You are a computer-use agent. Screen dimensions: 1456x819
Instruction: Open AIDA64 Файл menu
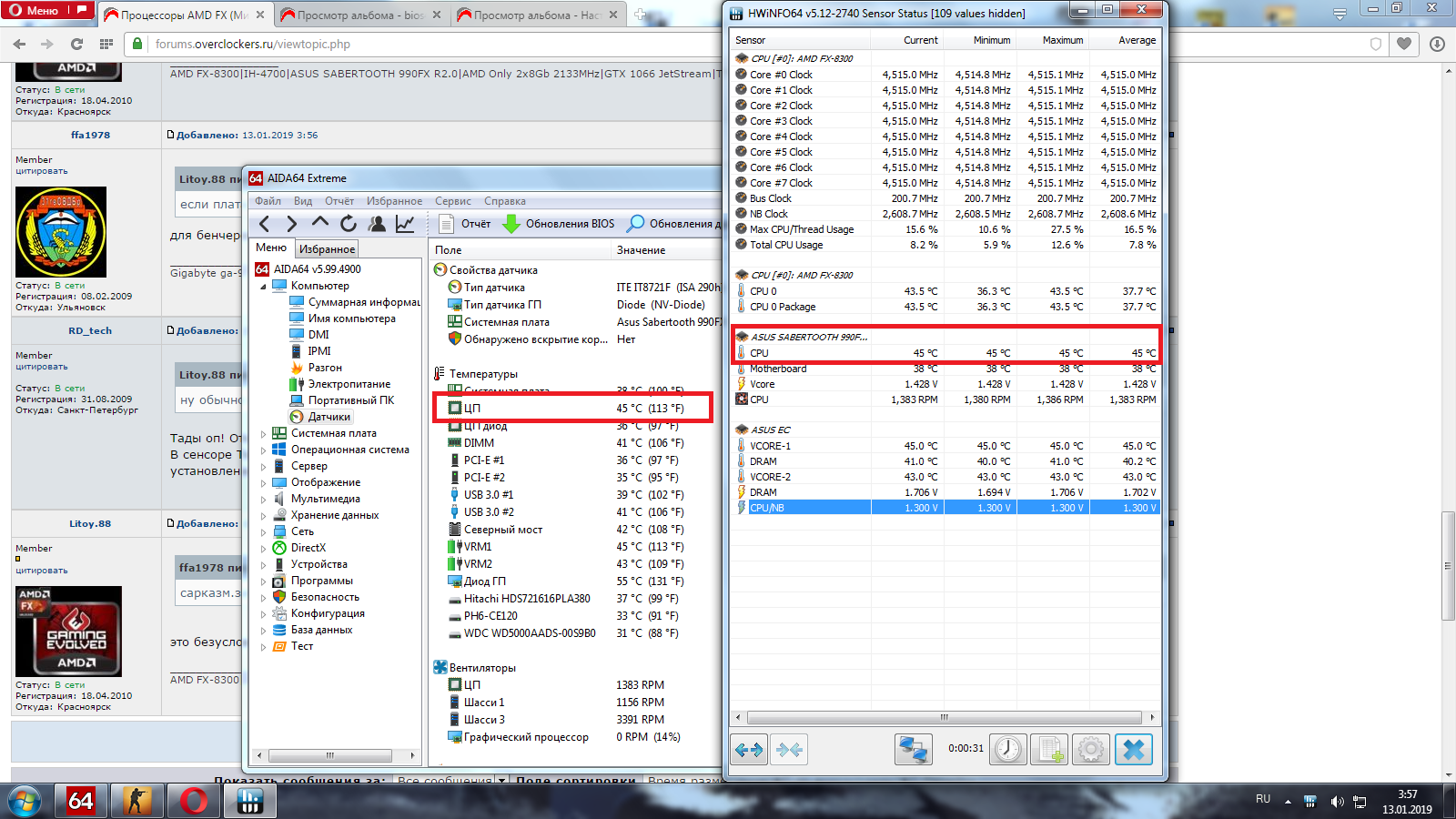tap(268, 201)
